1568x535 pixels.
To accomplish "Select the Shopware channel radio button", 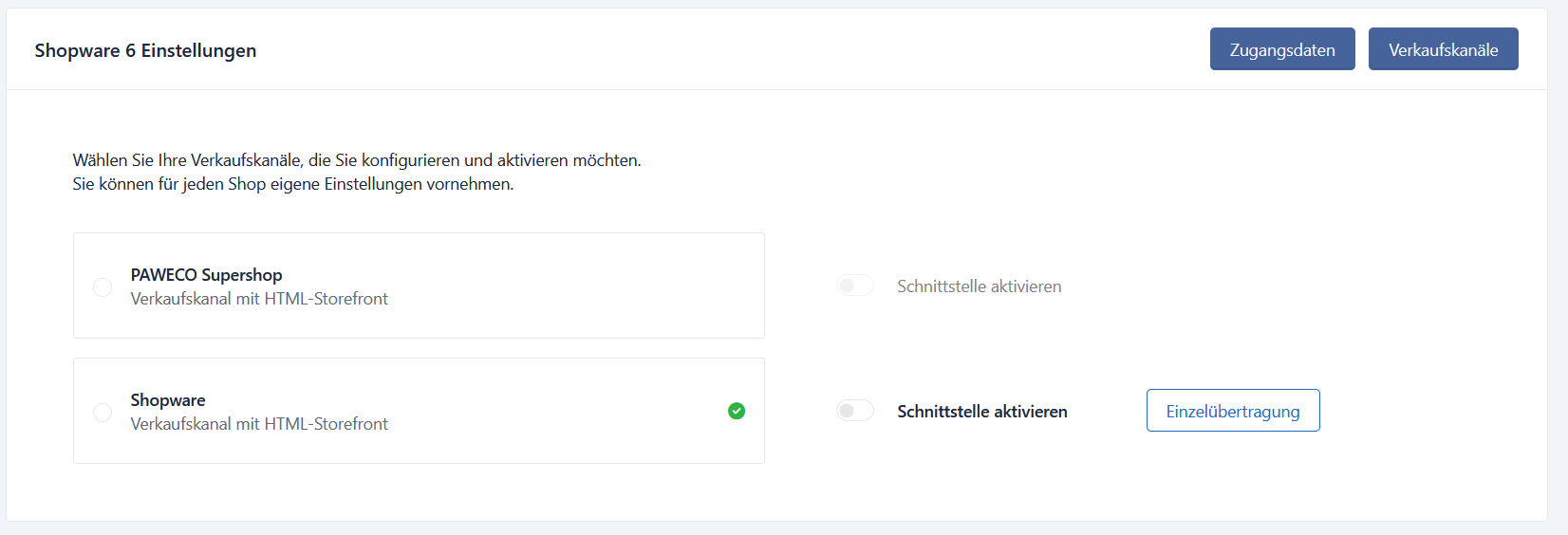I will (x=103, y=412).
